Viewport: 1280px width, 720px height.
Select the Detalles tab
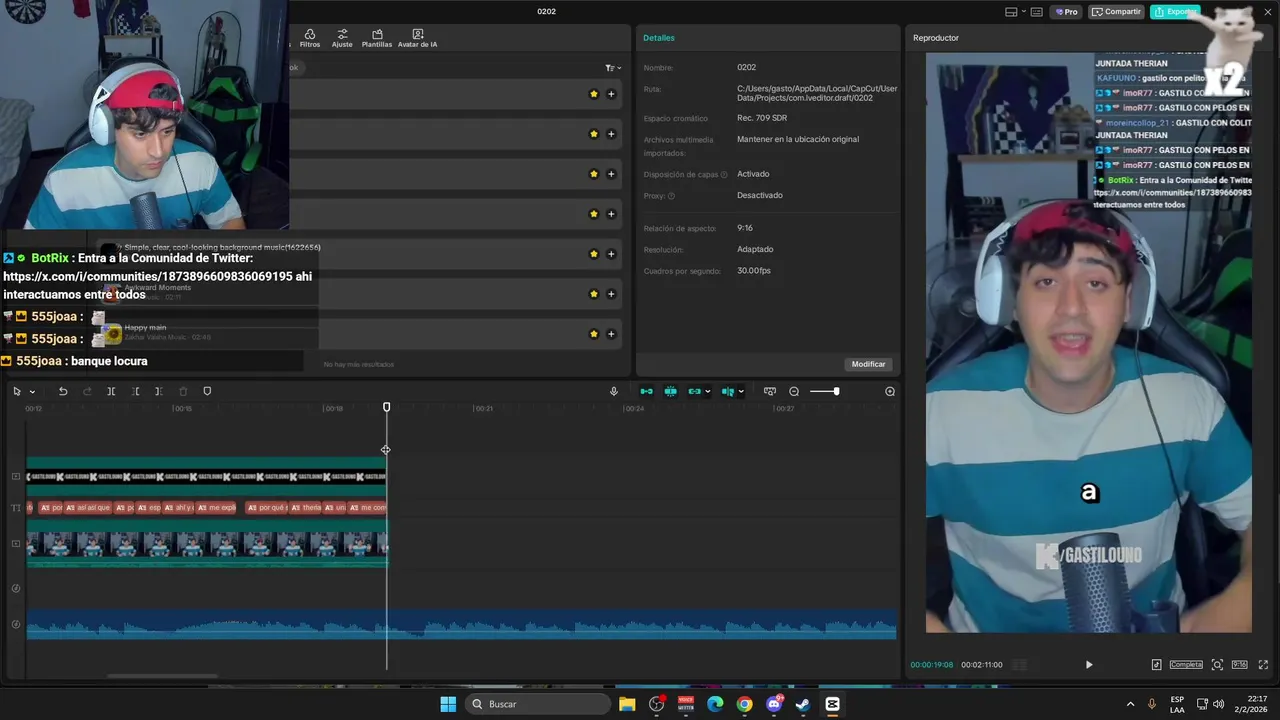659,38
